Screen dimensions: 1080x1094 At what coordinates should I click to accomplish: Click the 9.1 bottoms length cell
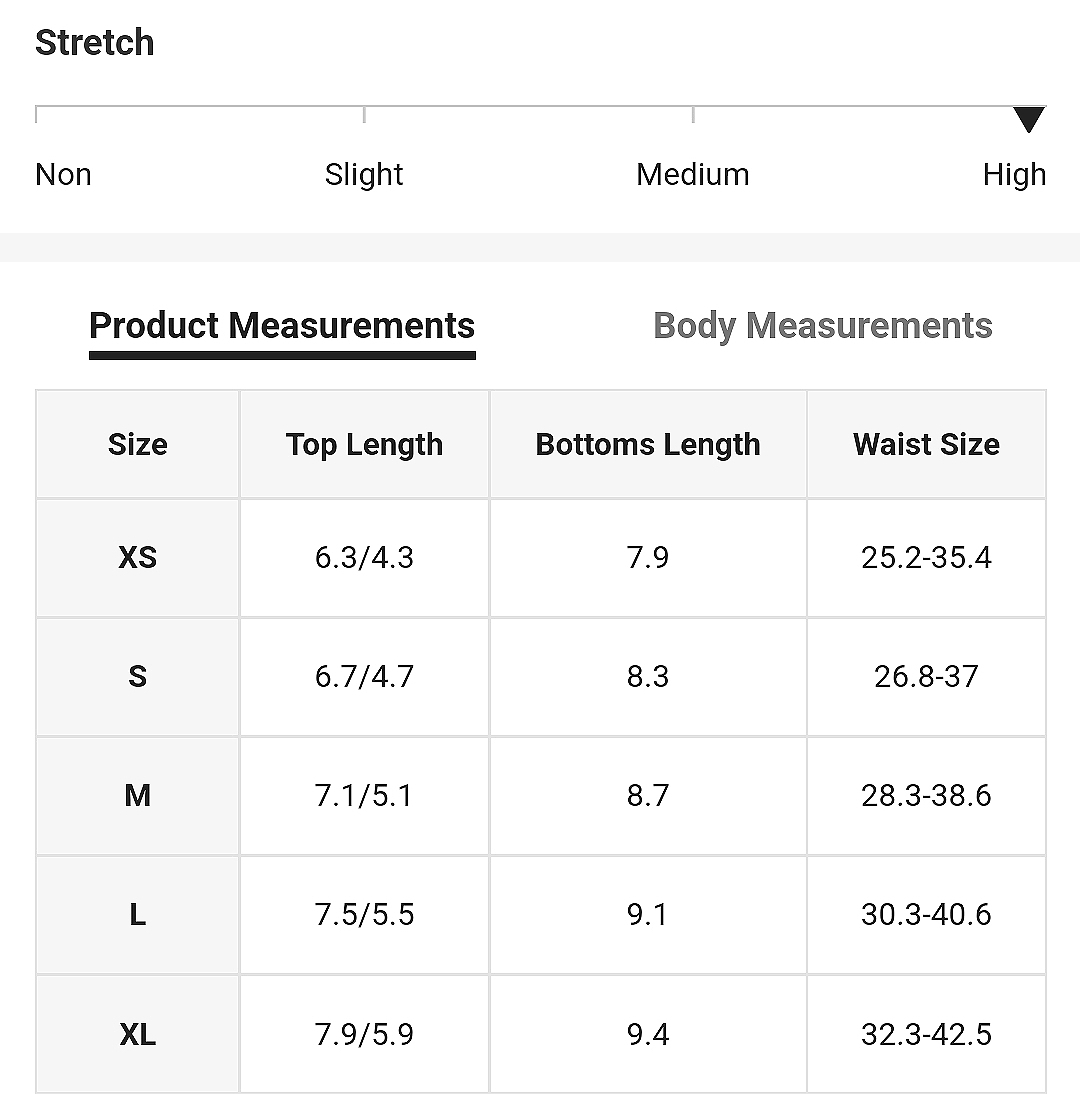pyautogui.click(x=648, y=915)
